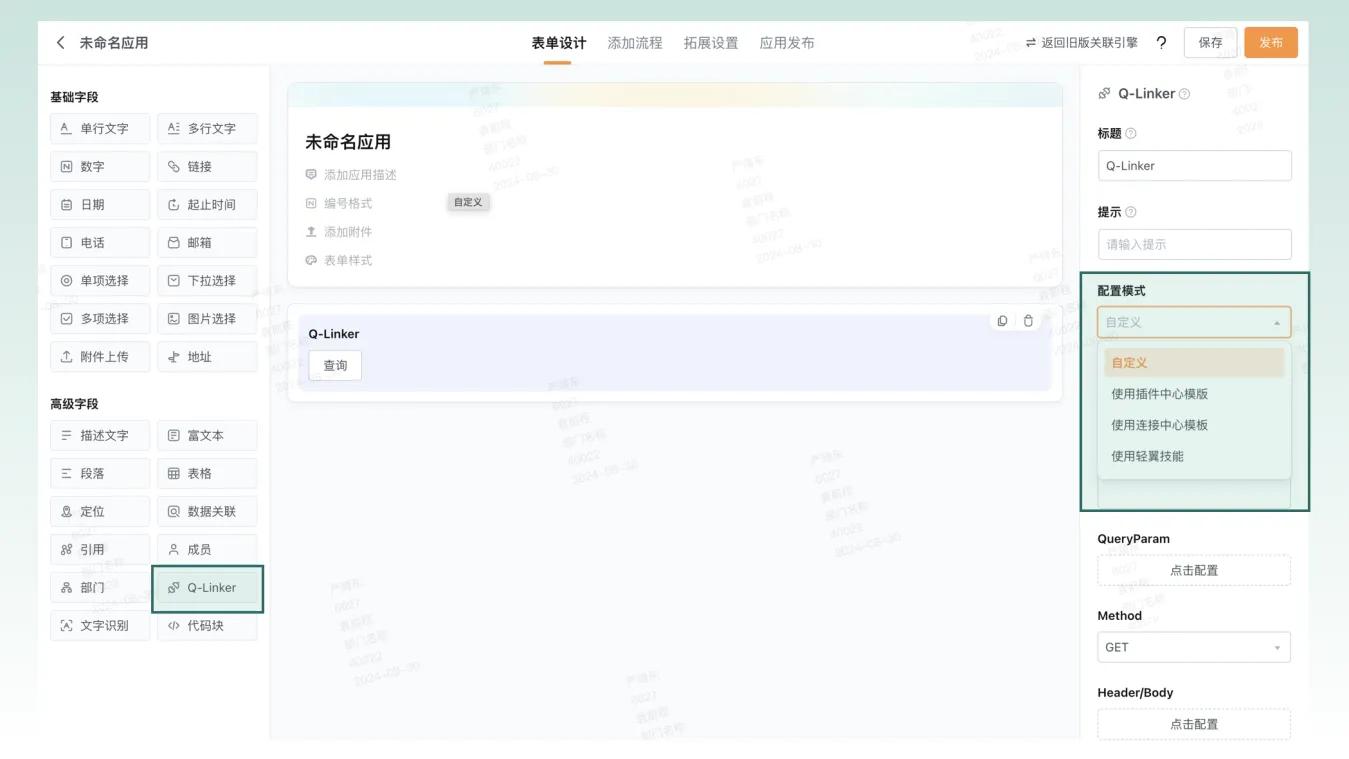Click 添加附件 in the form header
The height and width of the screenshot is (759, 1349).
(x=339, y=232)
